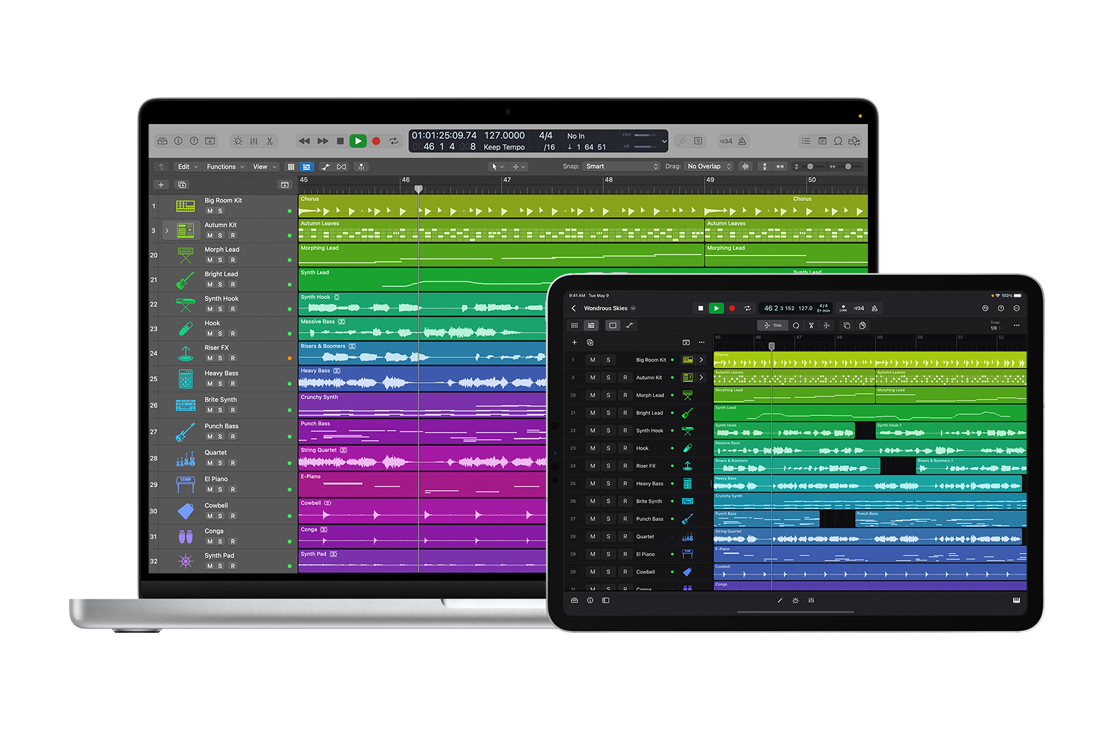Open the Mixer icon in Mac toolbar

click(253, 141)
